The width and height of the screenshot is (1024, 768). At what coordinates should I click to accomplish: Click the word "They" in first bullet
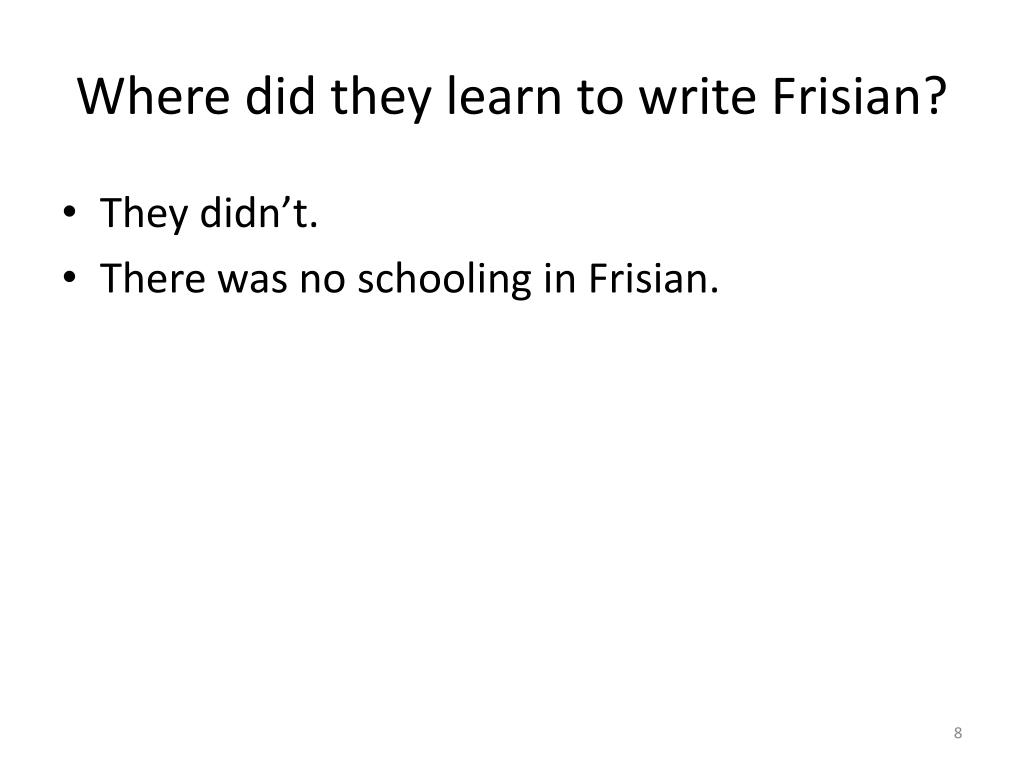[x=137, y=213]
